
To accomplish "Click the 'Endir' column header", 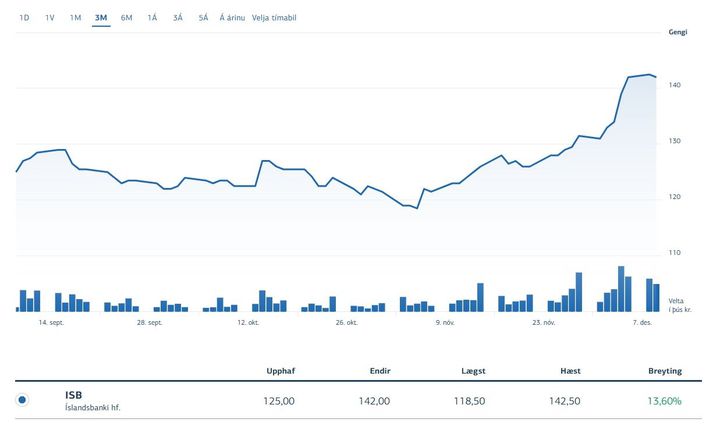I will (378, 371).
